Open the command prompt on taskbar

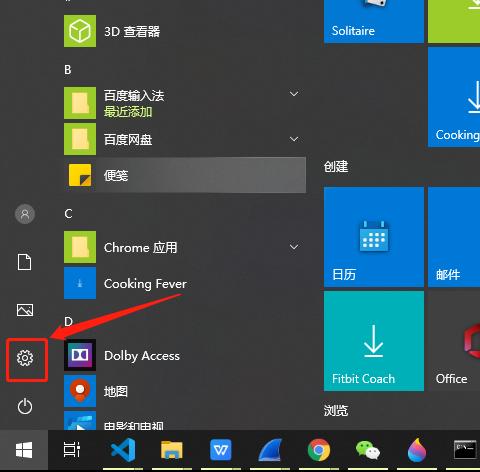coord(465,450)
